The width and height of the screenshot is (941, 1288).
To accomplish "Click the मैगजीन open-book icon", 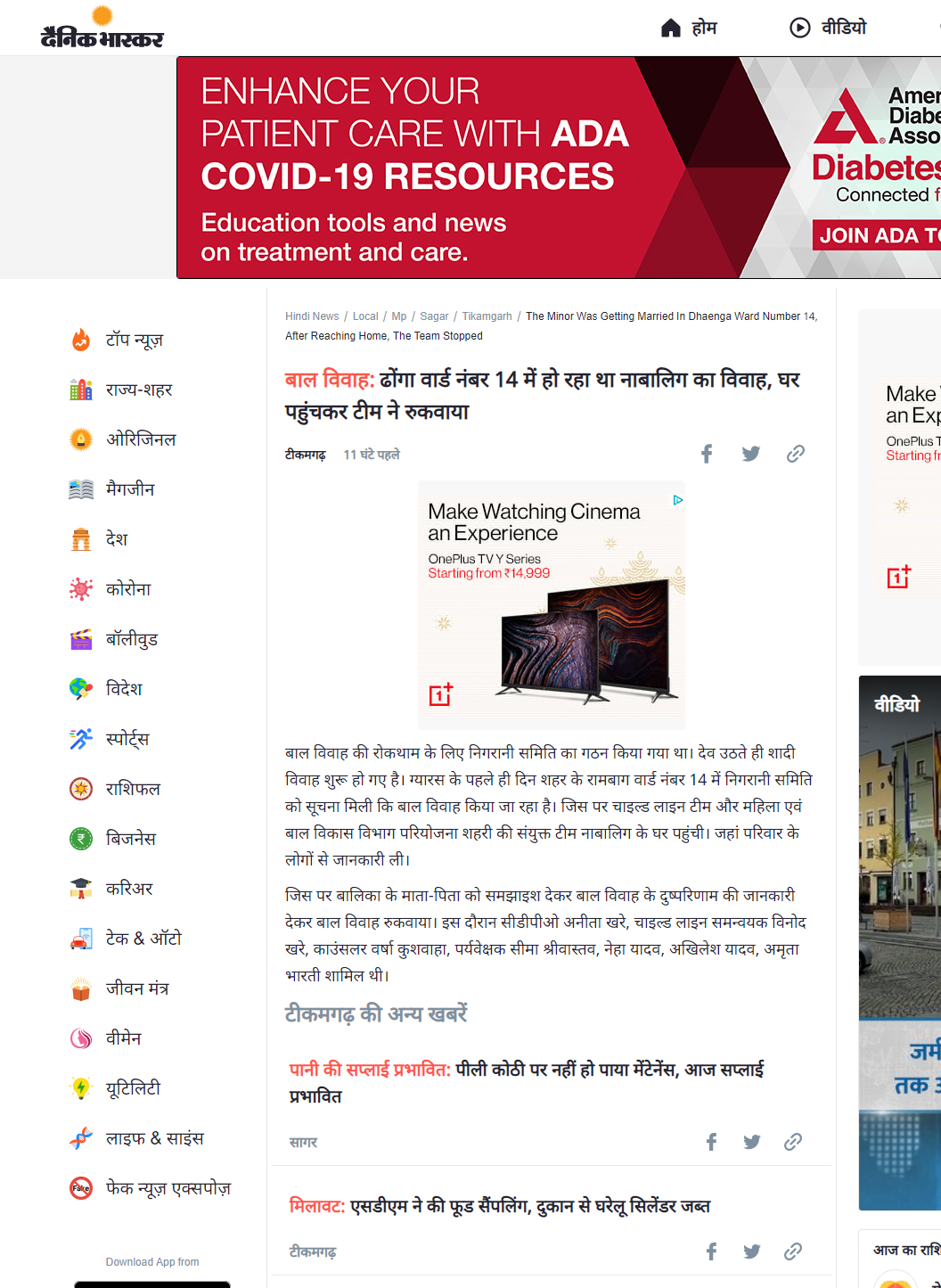I will (81, 489).
